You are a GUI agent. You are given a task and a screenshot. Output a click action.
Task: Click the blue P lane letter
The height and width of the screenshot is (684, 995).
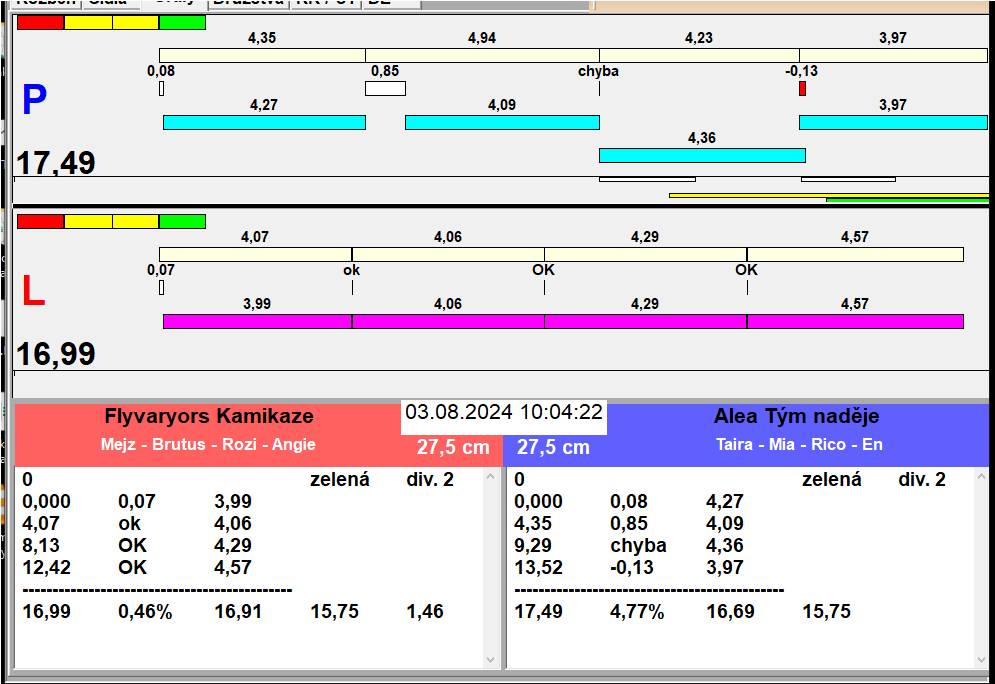click(34, 100)
